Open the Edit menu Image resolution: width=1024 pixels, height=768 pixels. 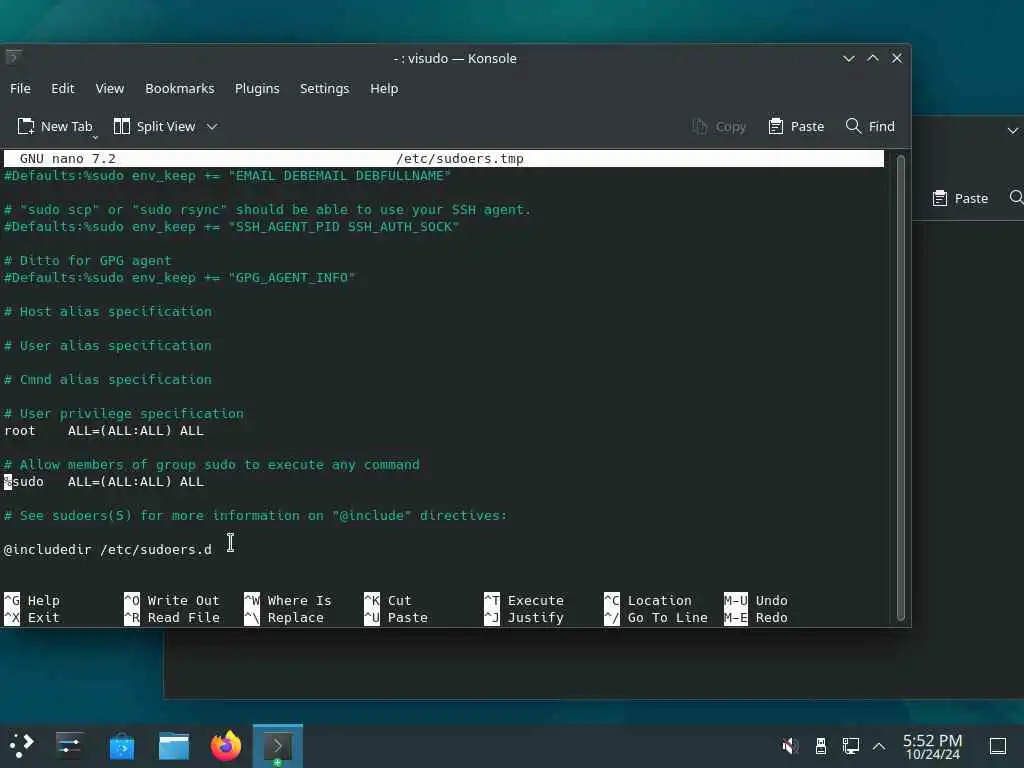pyautogui.click(x=63, y=88)
